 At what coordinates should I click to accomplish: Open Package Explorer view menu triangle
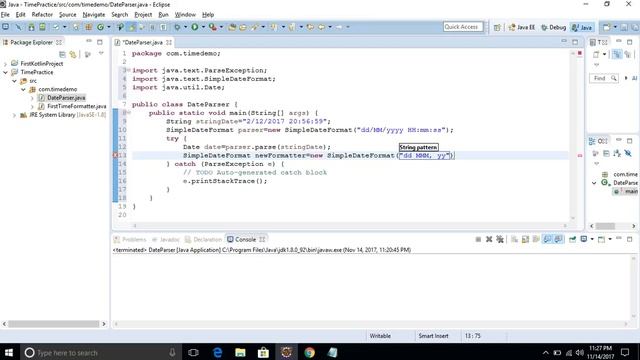(101, 53)
